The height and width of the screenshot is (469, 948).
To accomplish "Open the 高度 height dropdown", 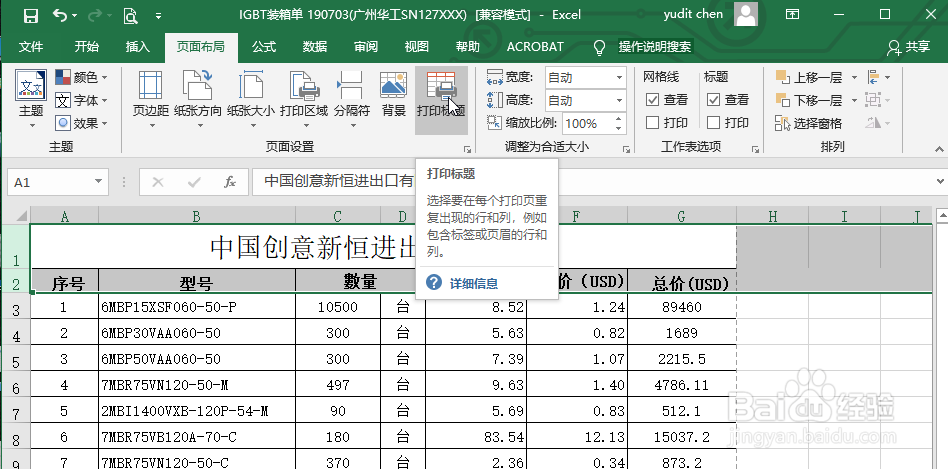I will pos(620,100).
